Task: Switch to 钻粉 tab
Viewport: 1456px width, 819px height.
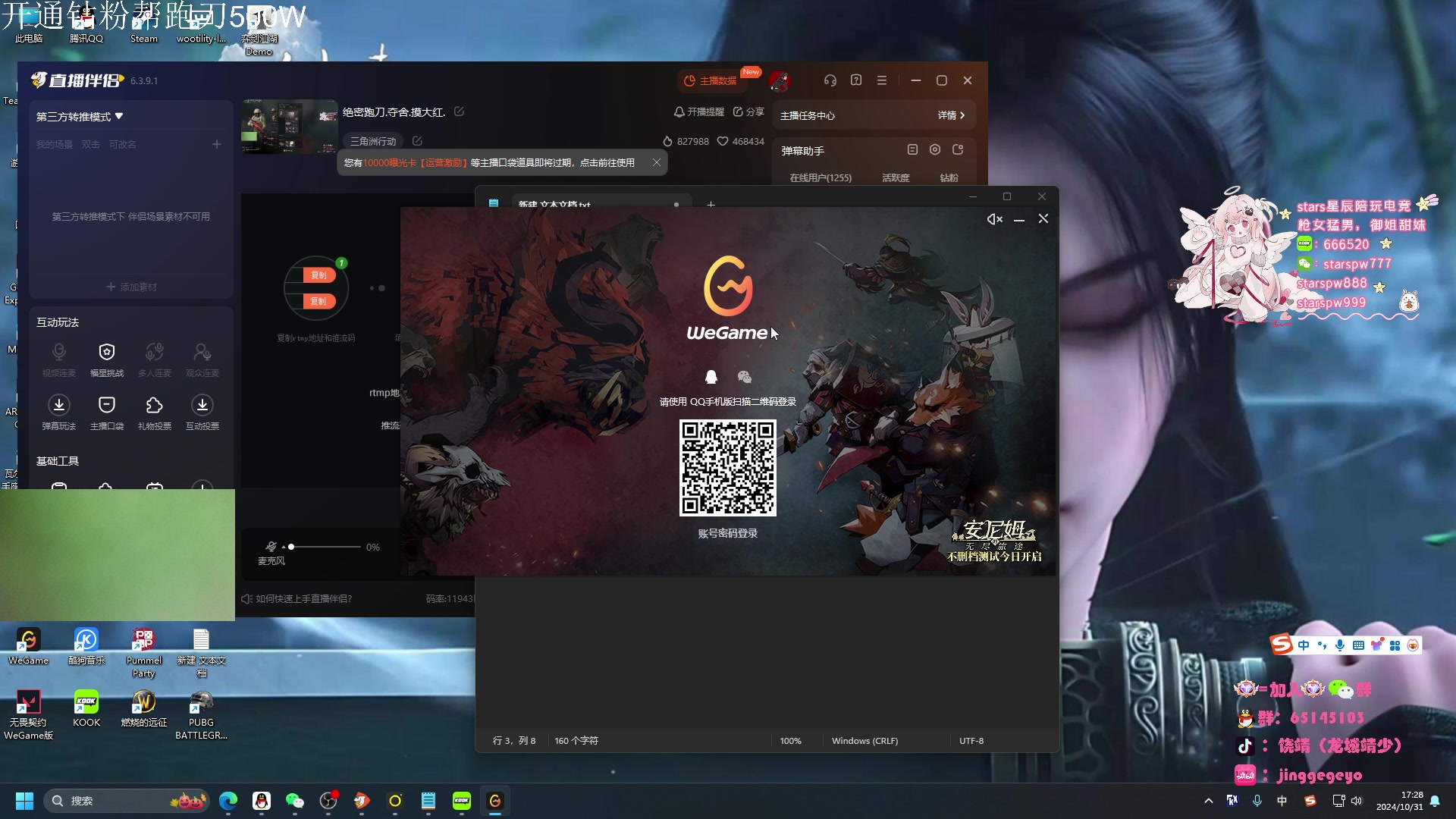Action: coord(949,177)
